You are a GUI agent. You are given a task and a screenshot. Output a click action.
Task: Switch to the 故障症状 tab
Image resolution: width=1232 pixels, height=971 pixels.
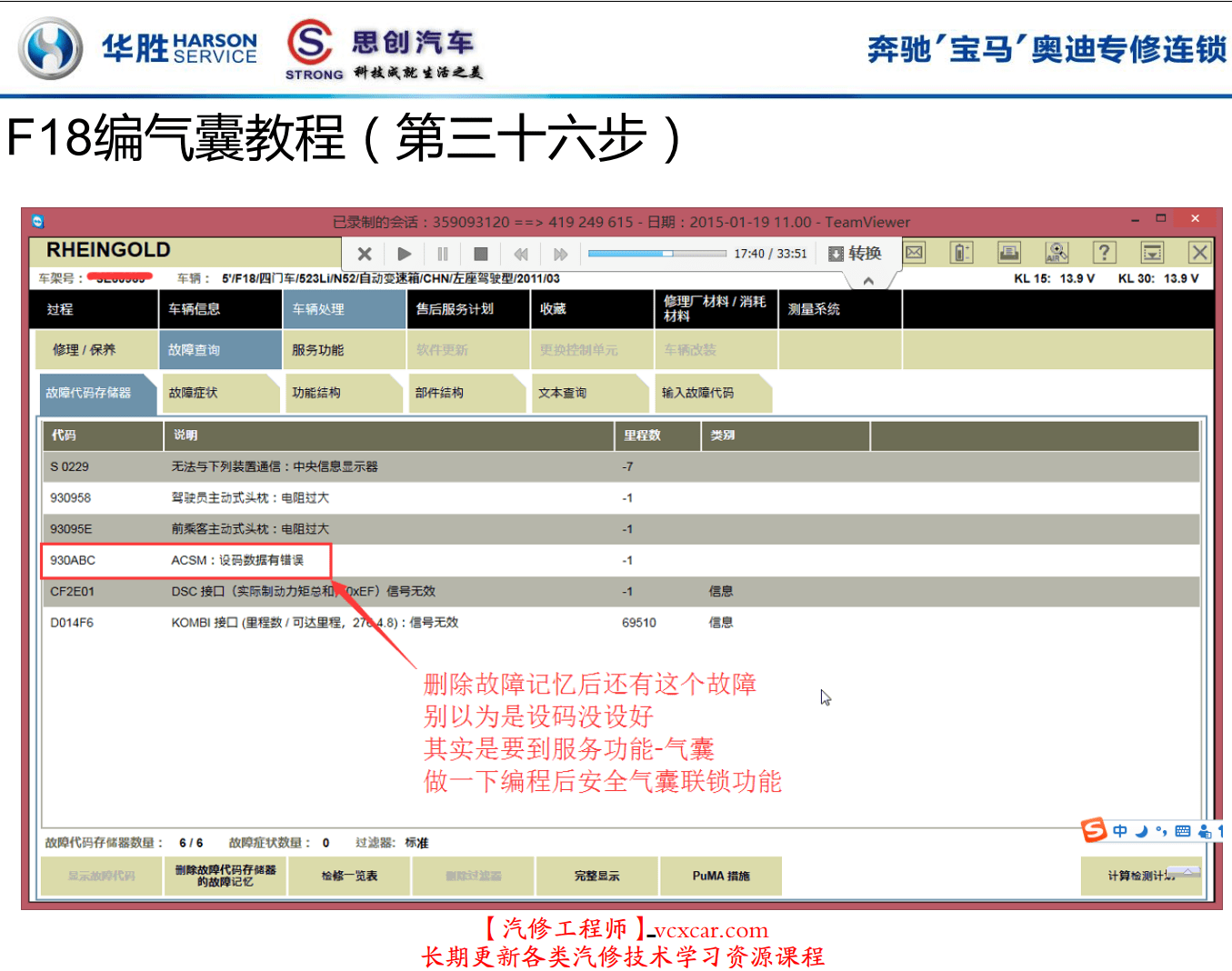[x=220, y=393]
